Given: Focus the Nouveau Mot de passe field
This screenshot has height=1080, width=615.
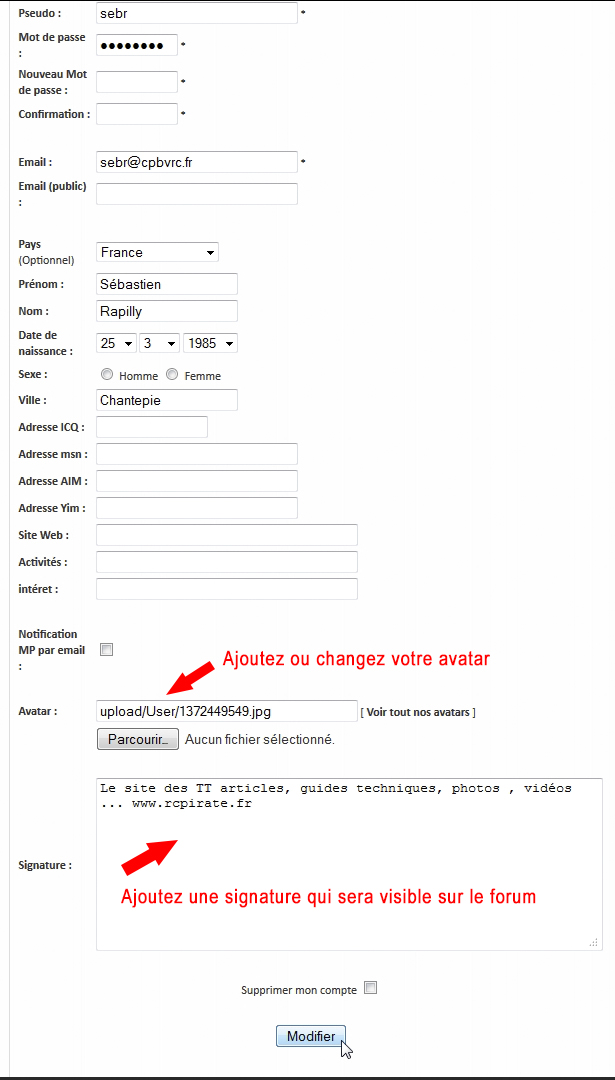Looking at the screenshot, I should (x=137, y=82).
